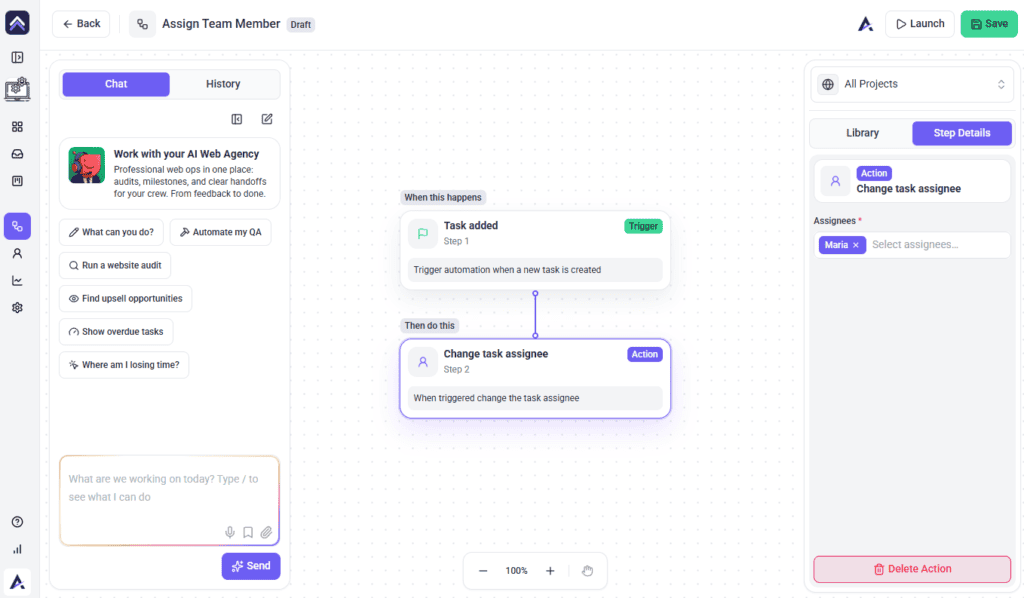Click the bottom-left A logo icon
The width and height of the screenshot is (1024, 598).
click(18, 581)
